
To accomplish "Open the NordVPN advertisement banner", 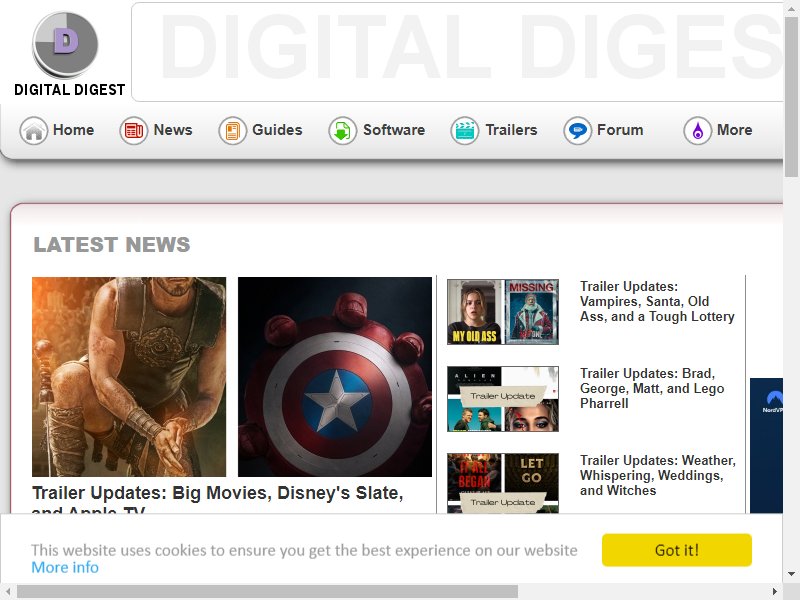I will pos(766,445).
